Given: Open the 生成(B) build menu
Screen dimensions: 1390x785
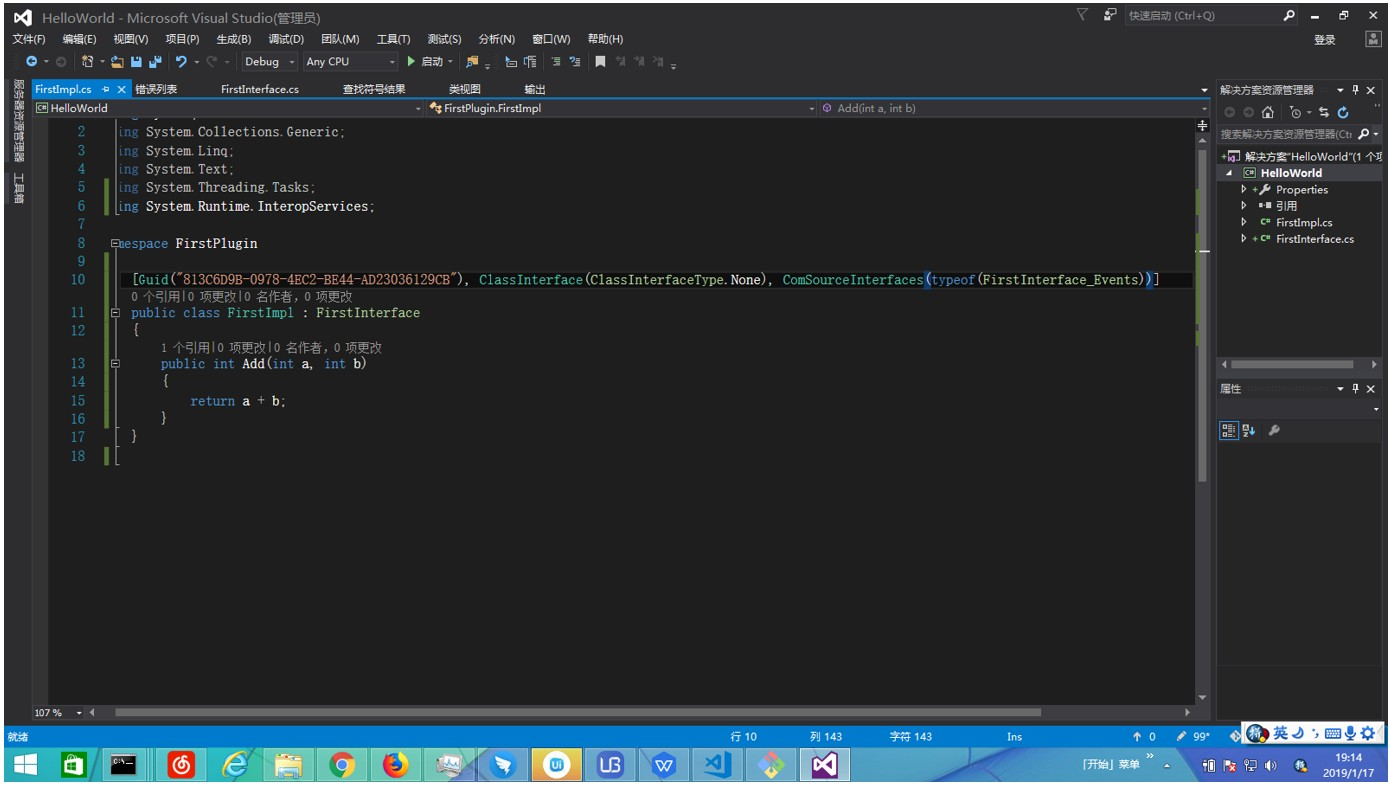Looking at the screenshot, I should point(234,39).
